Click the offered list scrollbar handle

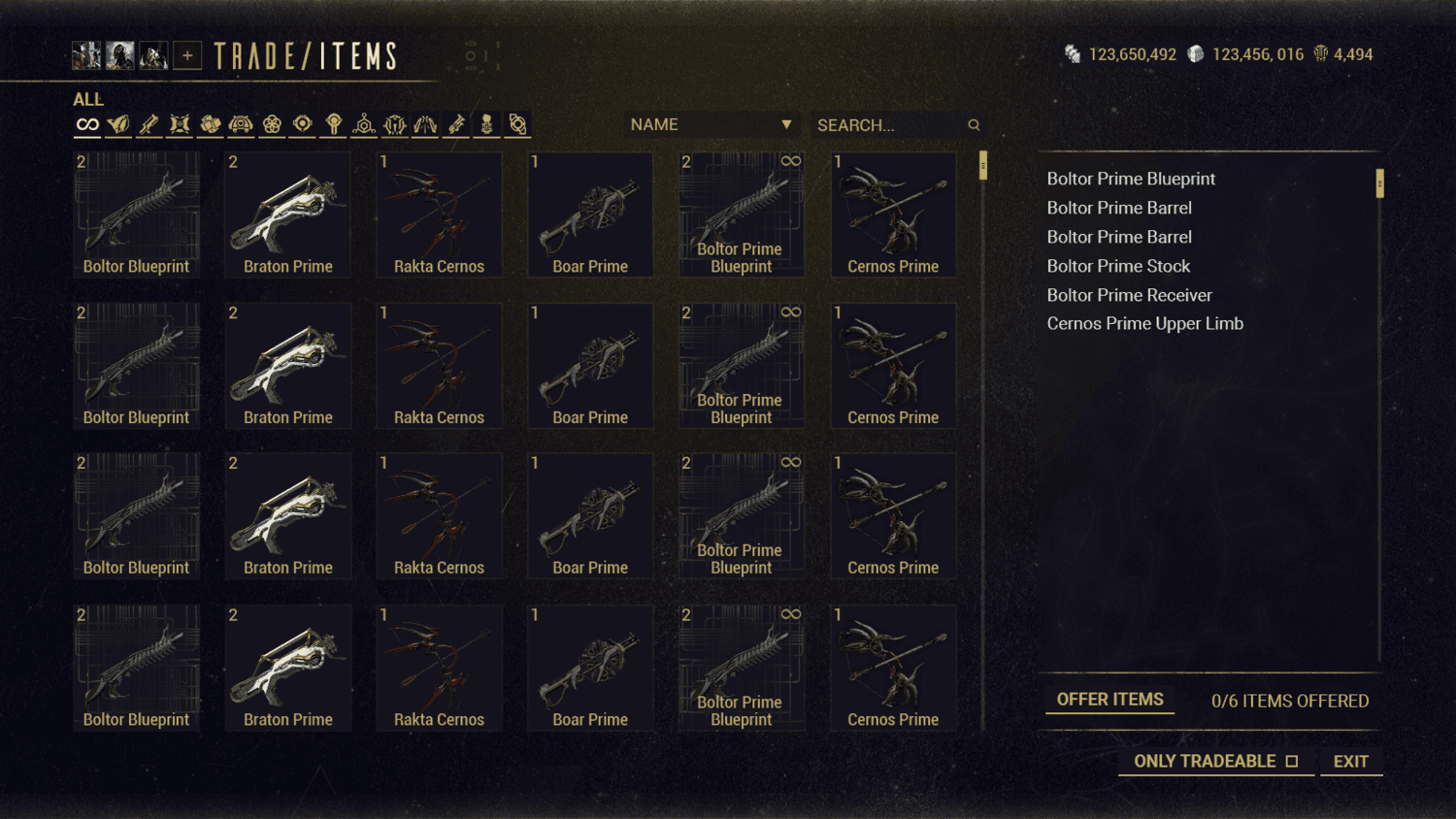(x=1379, y=183)
